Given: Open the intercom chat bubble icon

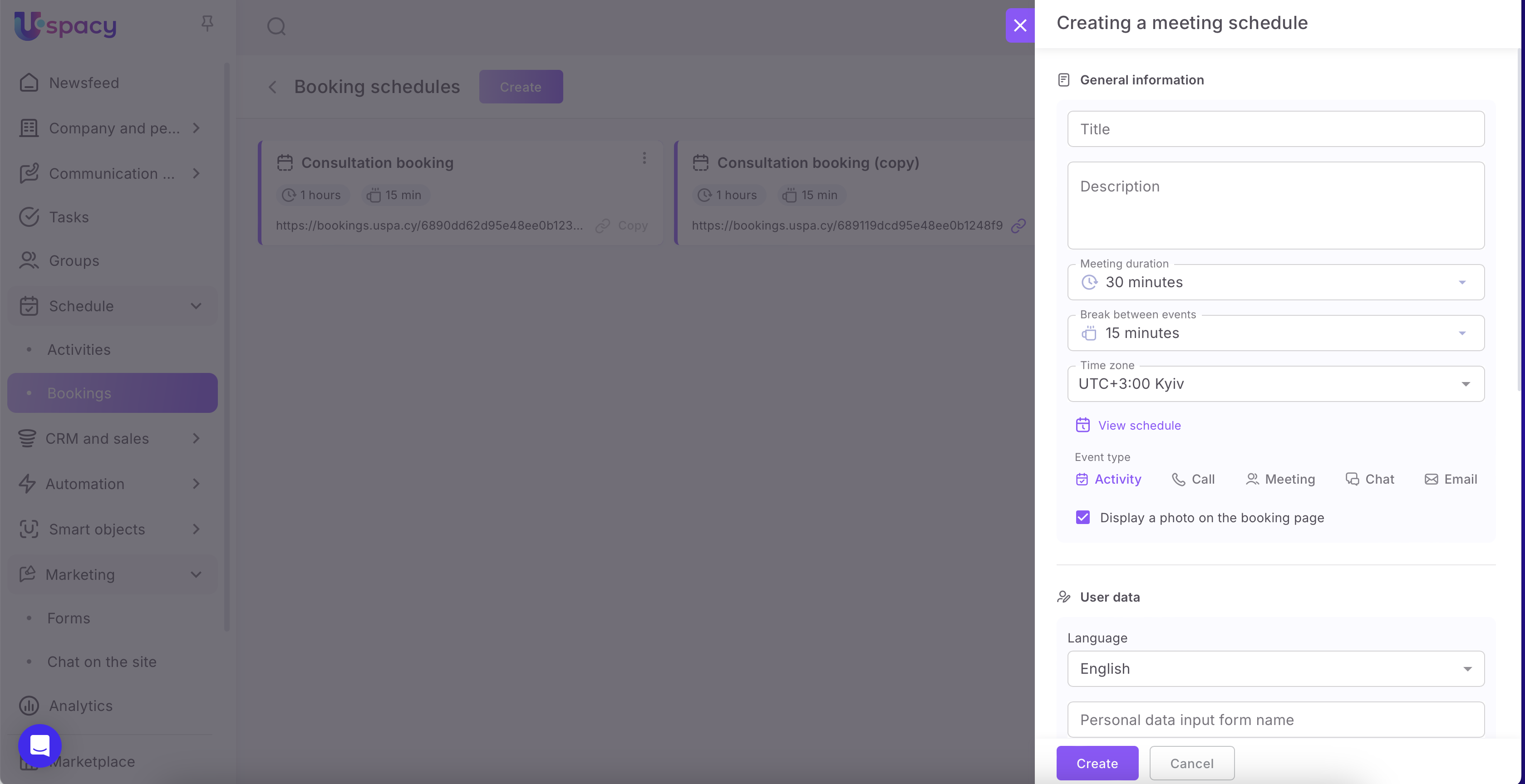Looking at the screenshot, I should click(x=39, y=745).
